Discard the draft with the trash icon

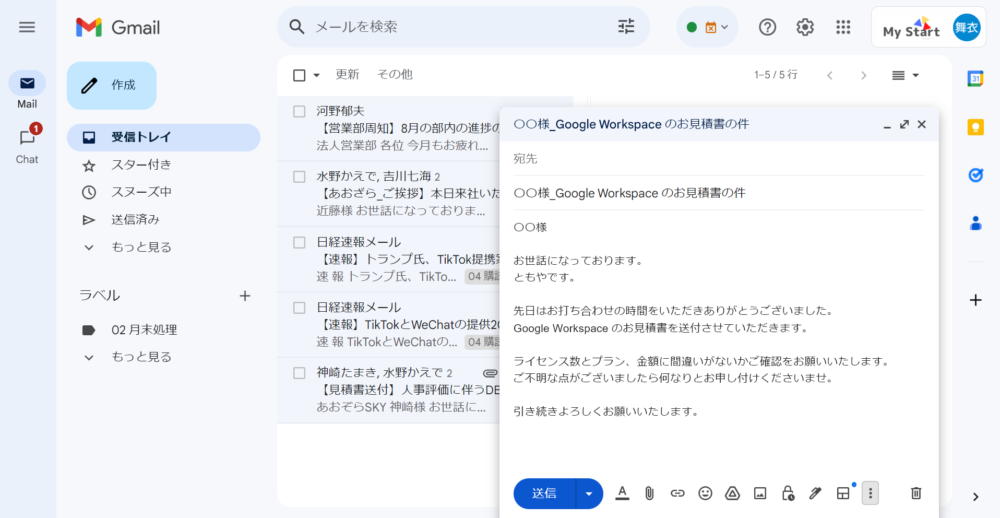pyautogui.click(x=916, y=492)
